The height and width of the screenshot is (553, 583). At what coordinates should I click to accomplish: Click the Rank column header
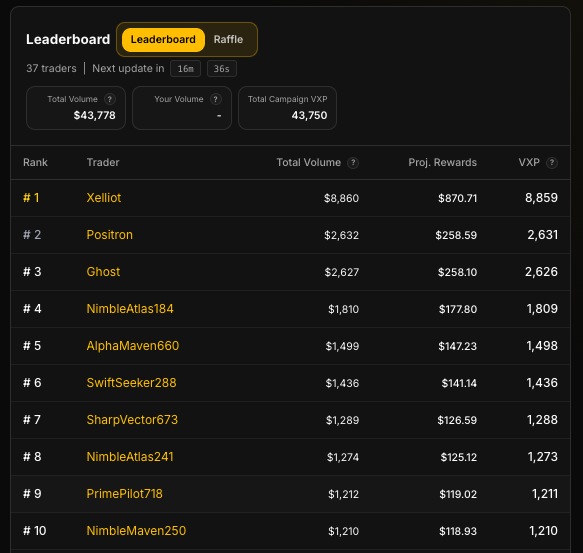[35, 163]
